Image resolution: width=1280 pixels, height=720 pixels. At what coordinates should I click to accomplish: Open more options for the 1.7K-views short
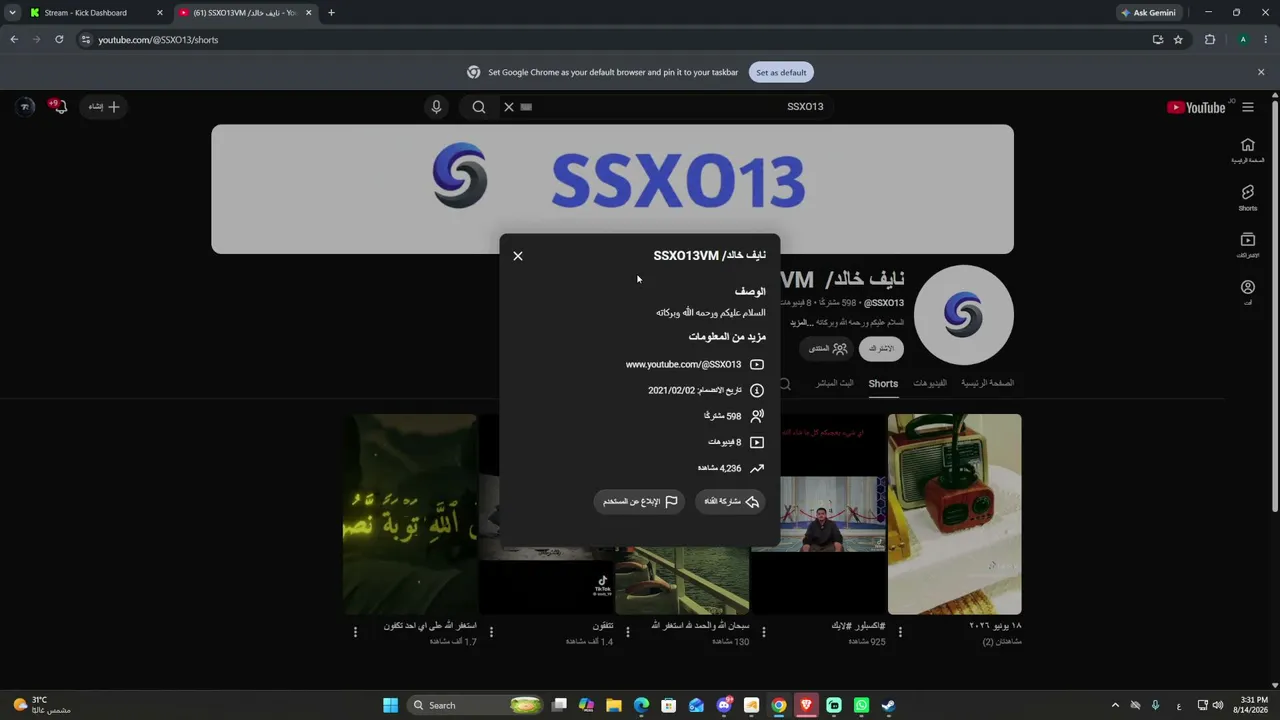355,632
